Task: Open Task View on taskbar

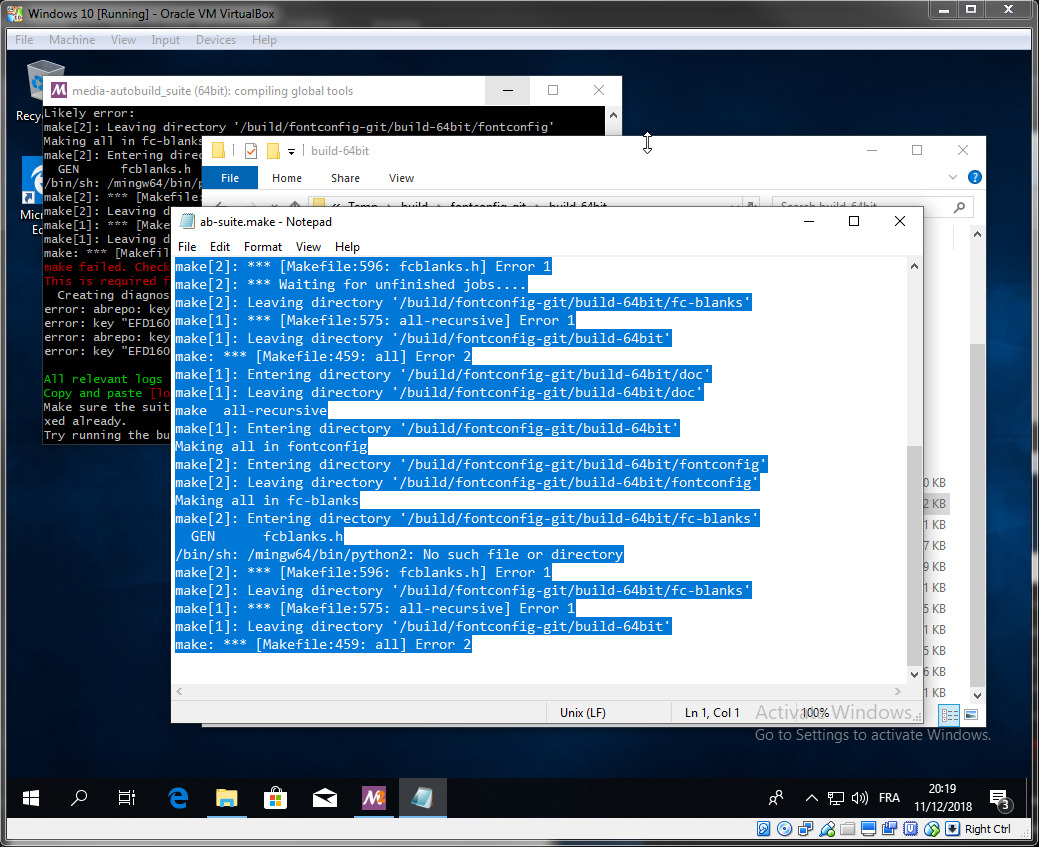Action: 127,798
